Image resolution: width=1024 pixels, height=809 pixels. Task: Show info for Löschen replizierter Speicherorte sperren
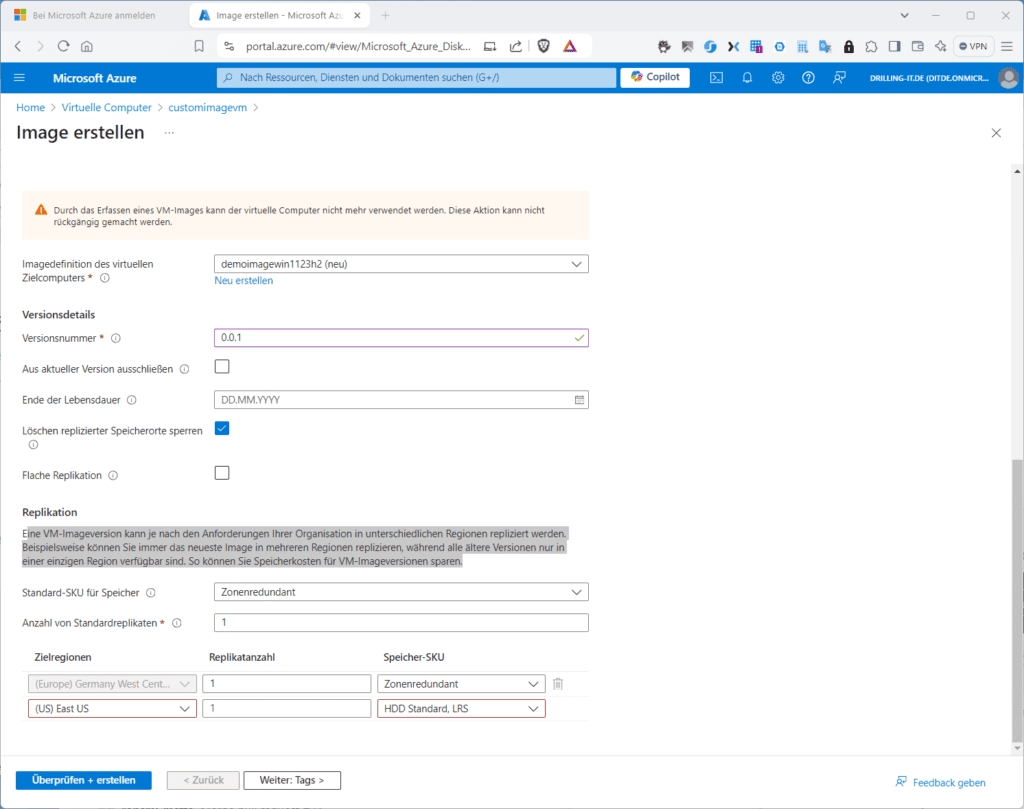[33, 445]
